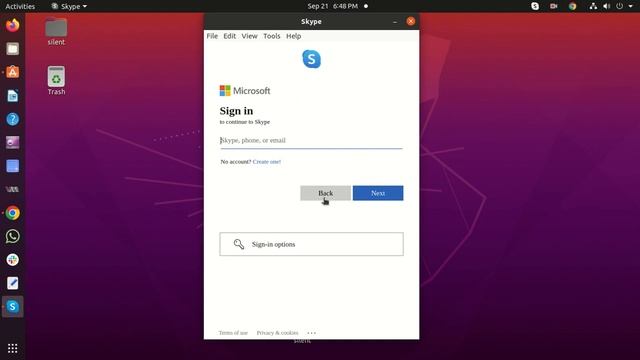
Task: Open the silent folder on desktop
Action: [x=56, y=31]
